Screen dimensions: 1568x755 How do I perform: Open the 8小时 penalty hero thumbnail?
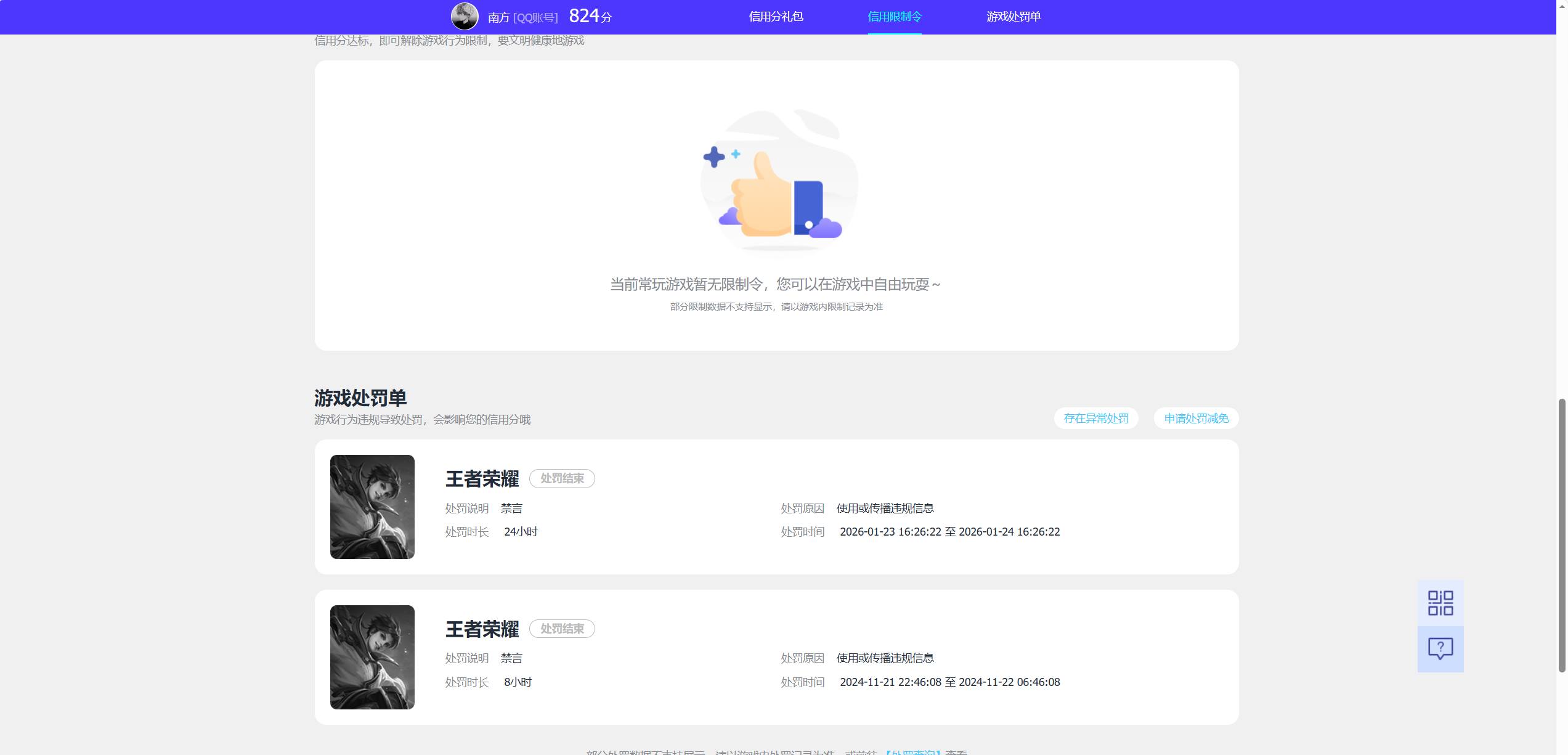click(x=372, y=657)
